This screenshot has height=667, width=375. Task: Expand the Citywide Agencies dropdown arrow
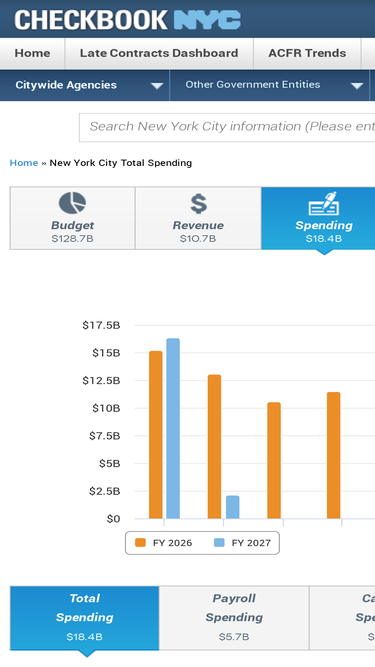coord(157,86)
